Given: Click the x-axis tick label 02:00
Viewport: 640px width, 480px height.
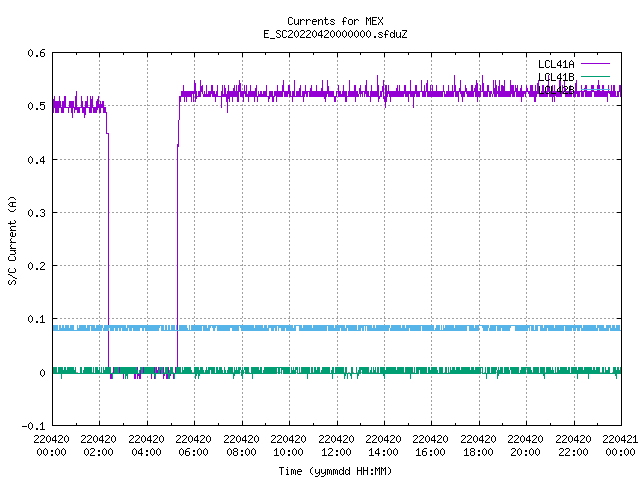Looking at the screenshot, I should coord(98,452).
